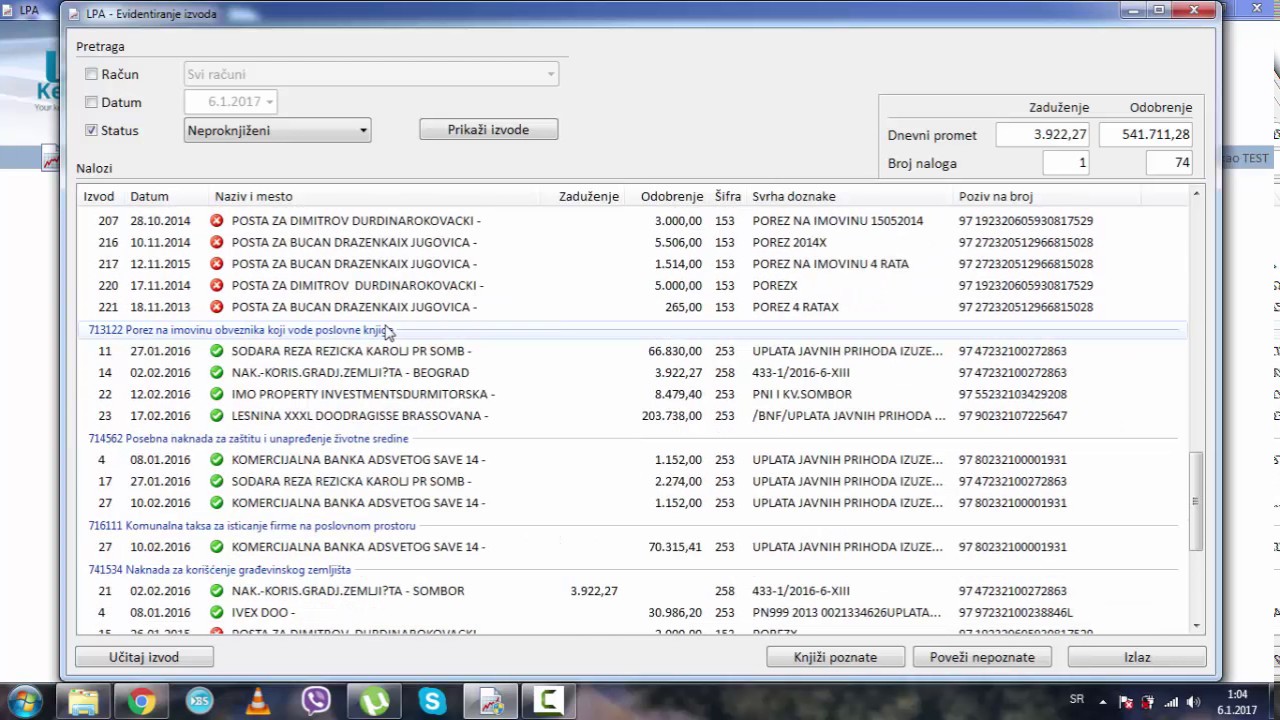Image resolution: width=1280 pixels, height=720 pixels.
Task: Click the Šifra column header
Action: (727, 197)
